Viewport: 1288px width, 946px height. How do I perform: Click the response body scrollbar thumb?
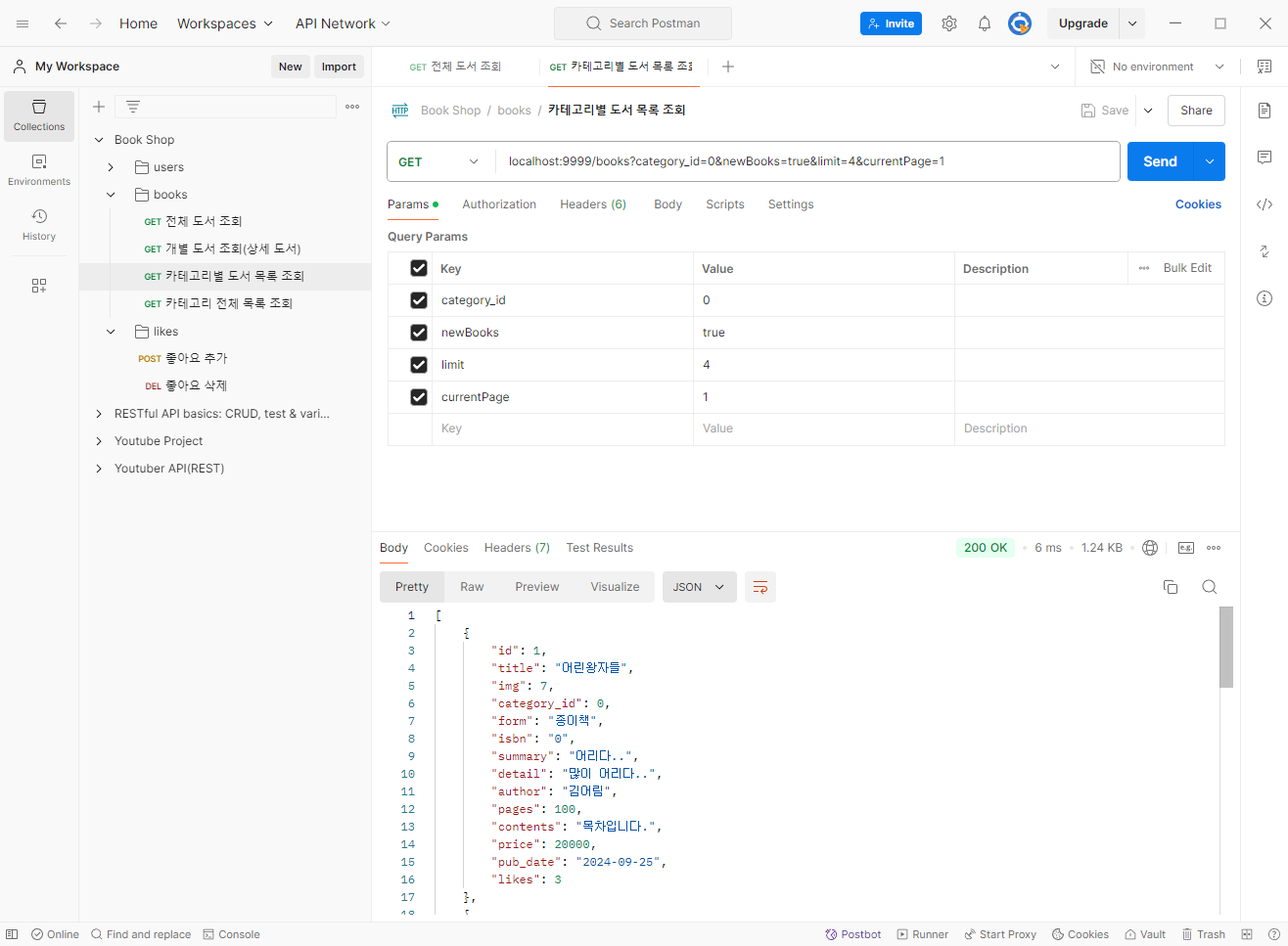click(x=1226, y=647)
